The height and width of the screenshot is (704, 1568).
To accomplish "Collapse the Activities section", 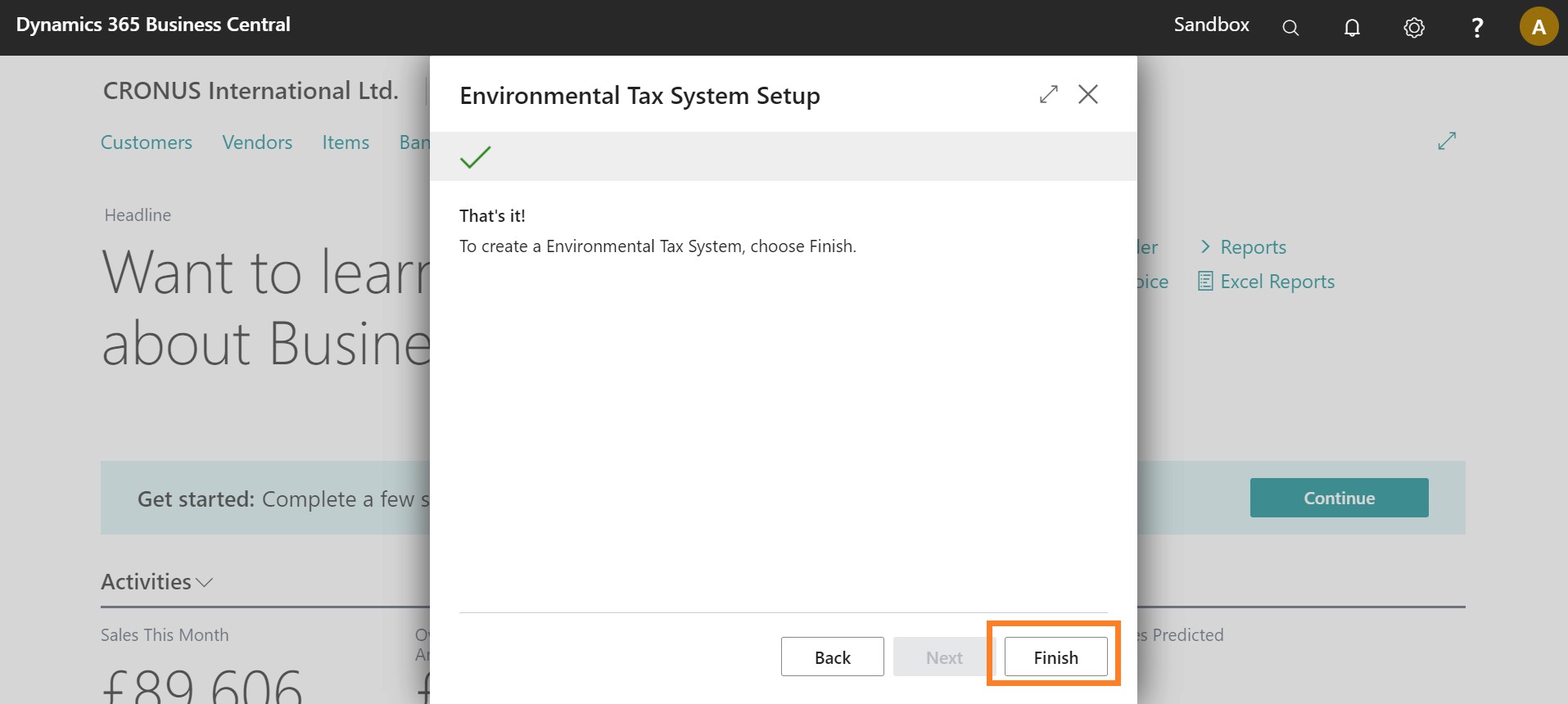I will [156, 582].
